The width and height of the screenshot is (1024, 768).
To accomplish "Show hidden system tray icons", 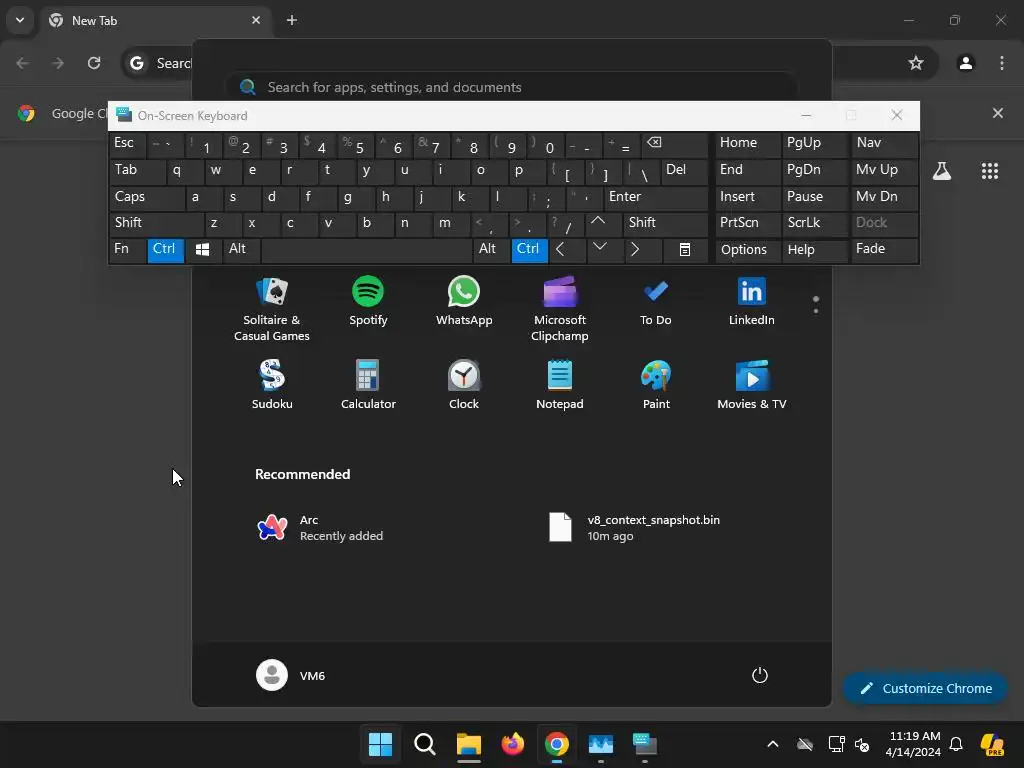I will tap(773, 744).
